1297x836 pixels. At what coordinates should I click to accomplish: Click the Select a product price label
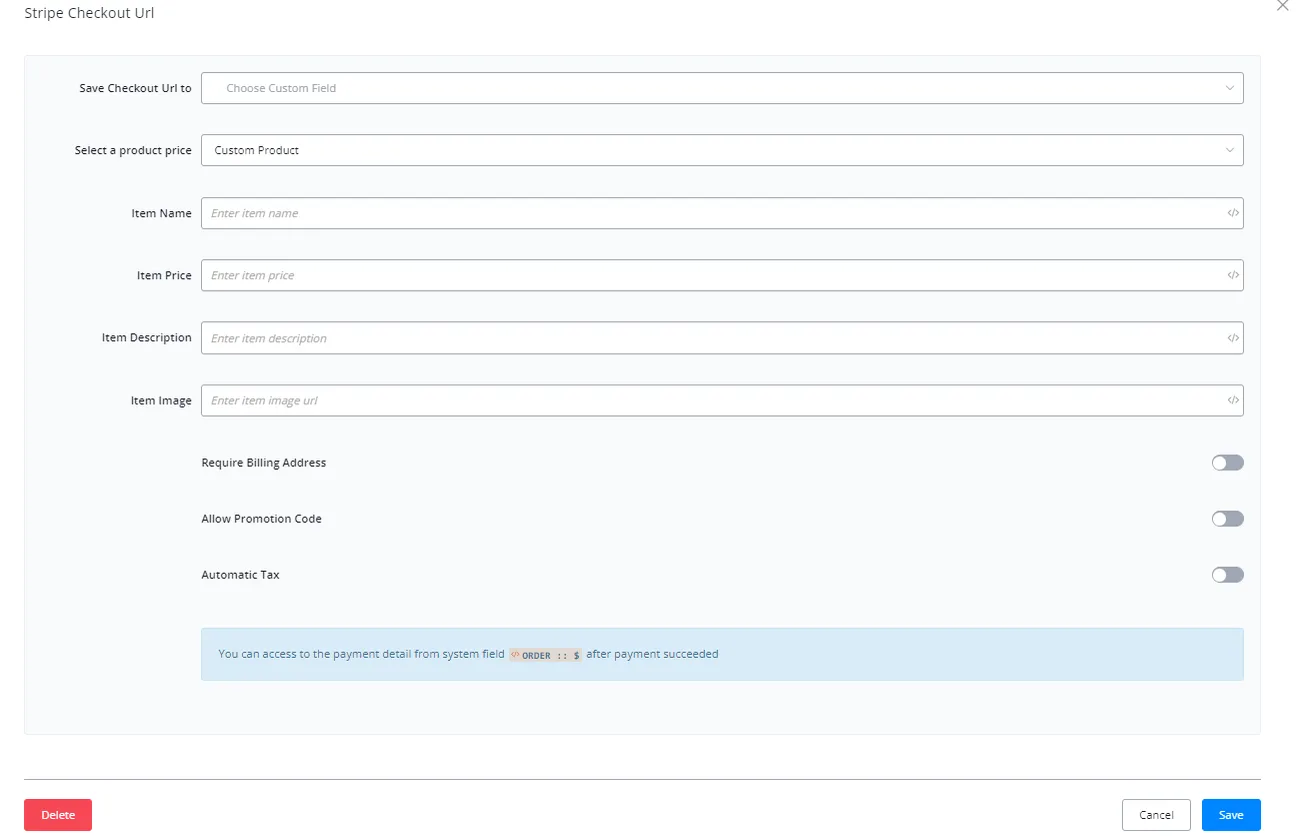[x=133, y=150]
